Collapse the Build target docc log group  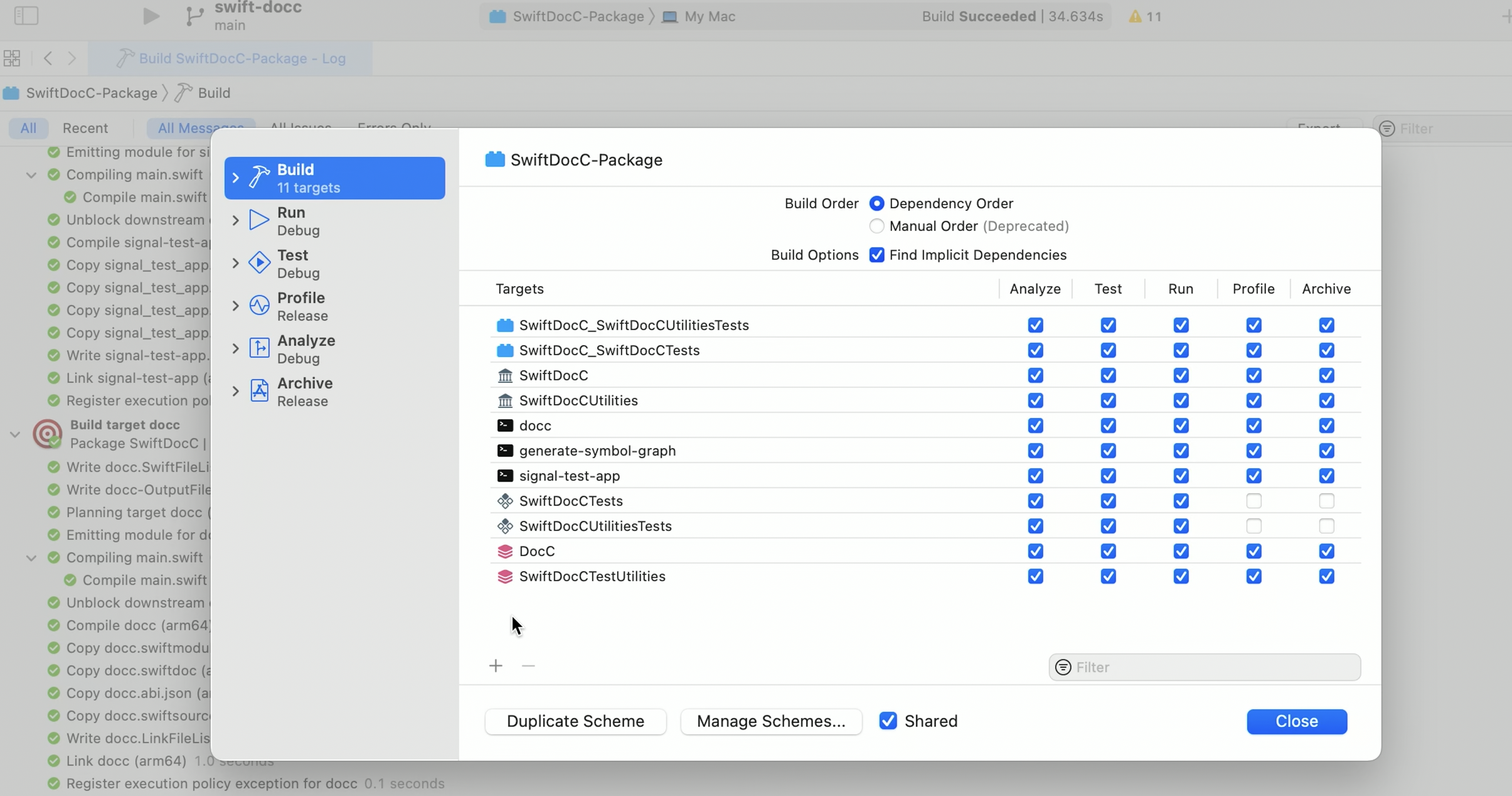click(15, 434)
